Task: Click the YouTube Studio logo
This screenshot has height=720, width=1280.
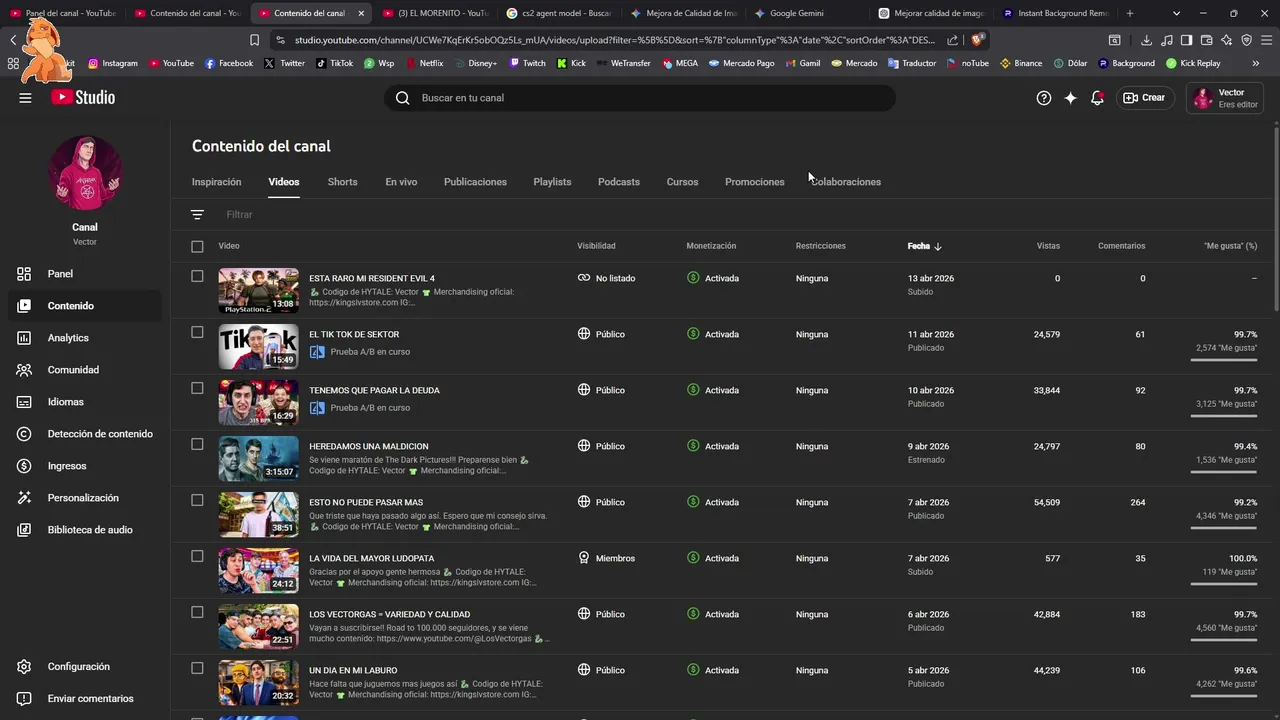Action: pos(83,98)
